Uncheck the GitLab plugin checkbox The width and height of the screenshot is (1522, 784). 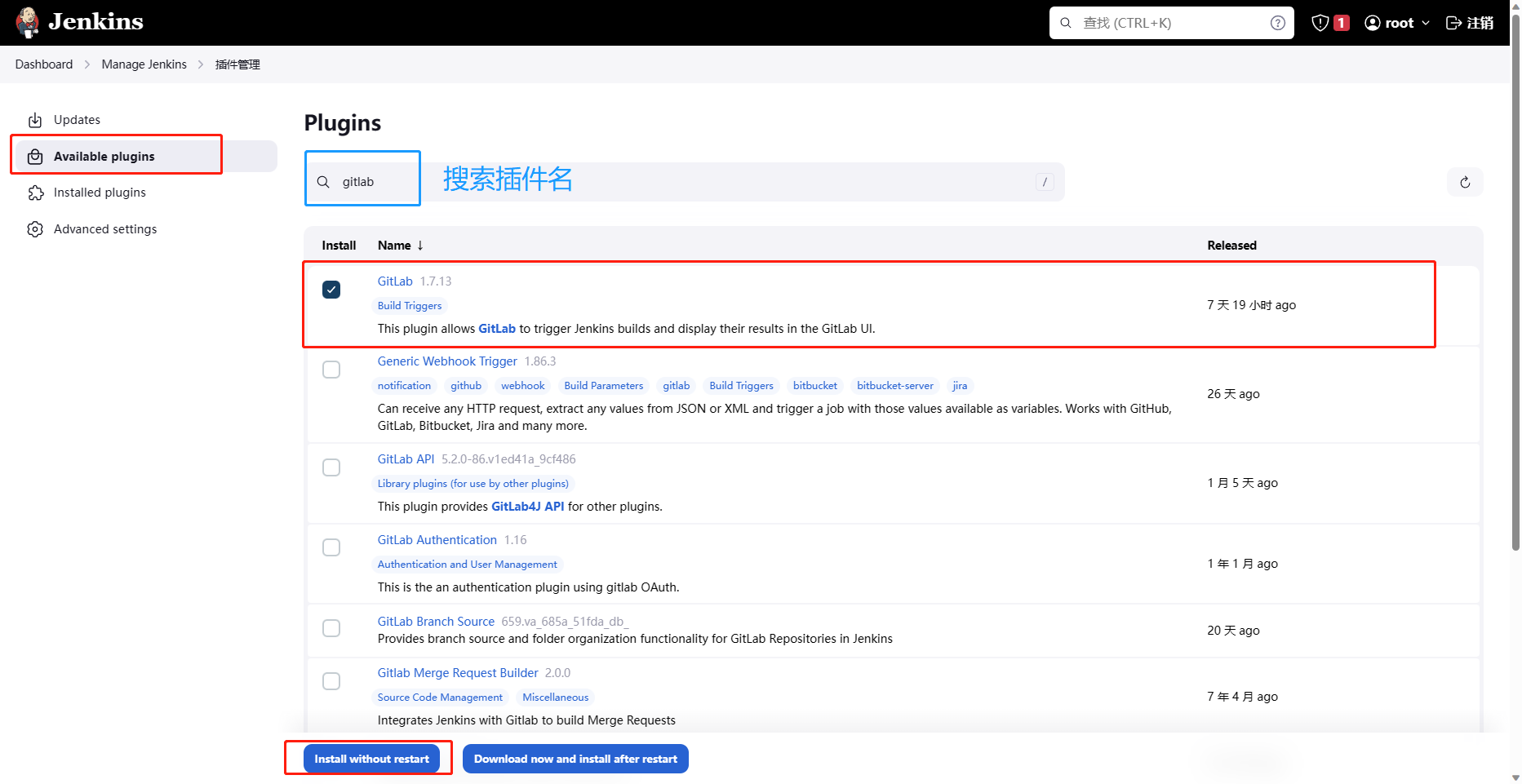331,290
